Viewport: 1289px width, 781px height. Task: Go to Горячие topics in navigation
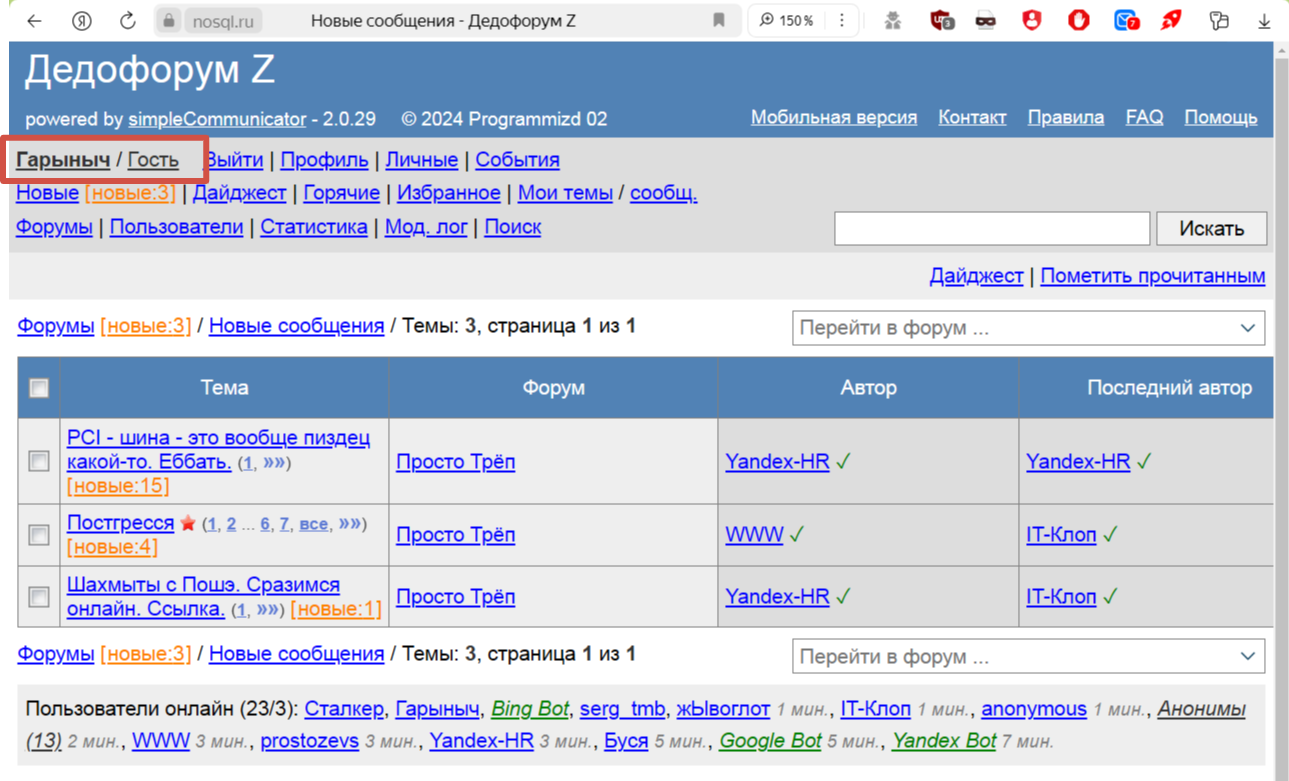[x=342, y=193]
